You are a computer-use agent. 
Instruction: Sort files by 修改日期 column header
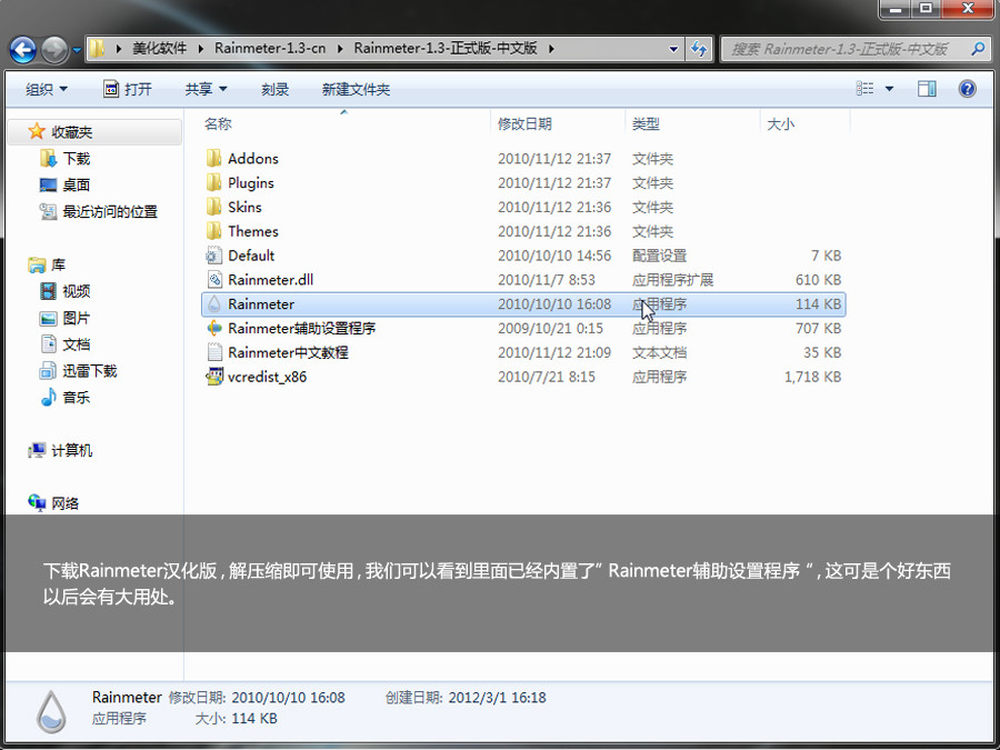pyautogui.click(x=525, y=124)
